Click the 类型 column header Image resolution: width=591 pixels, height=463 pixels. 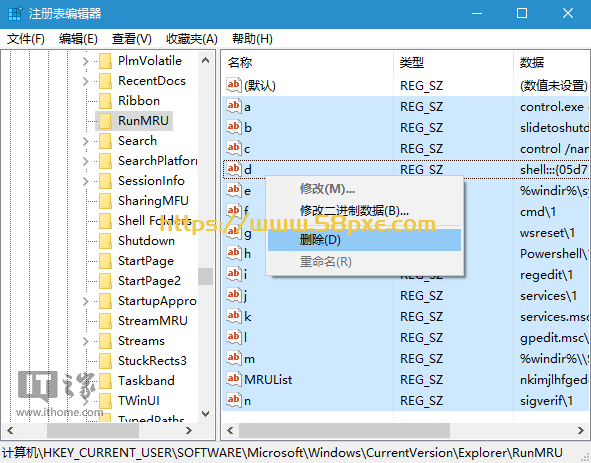(x=453, y=63)
